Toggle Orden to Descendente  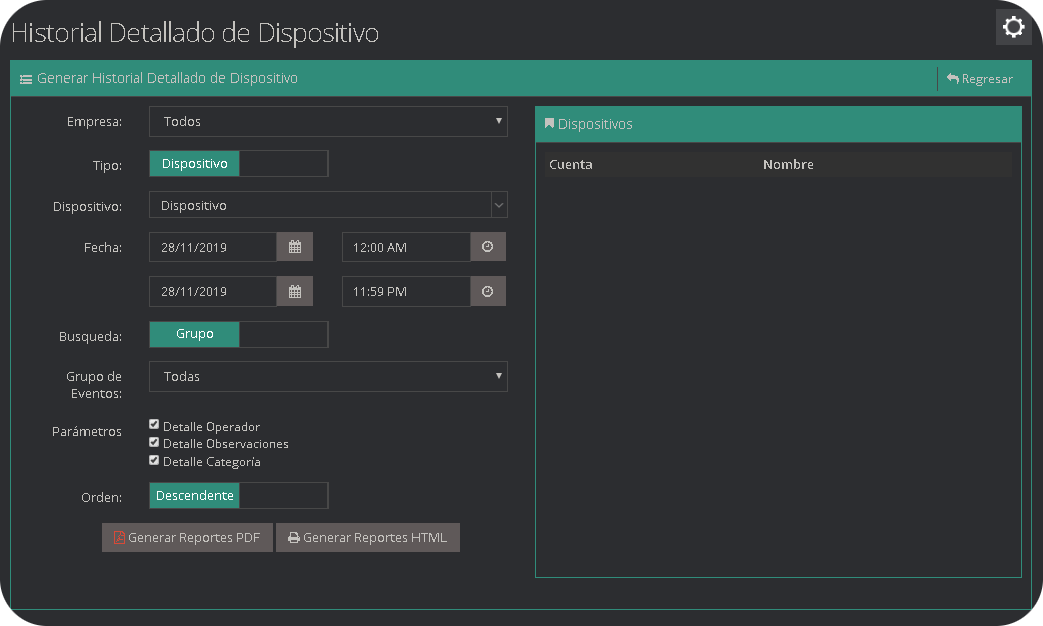click(194, 495)
